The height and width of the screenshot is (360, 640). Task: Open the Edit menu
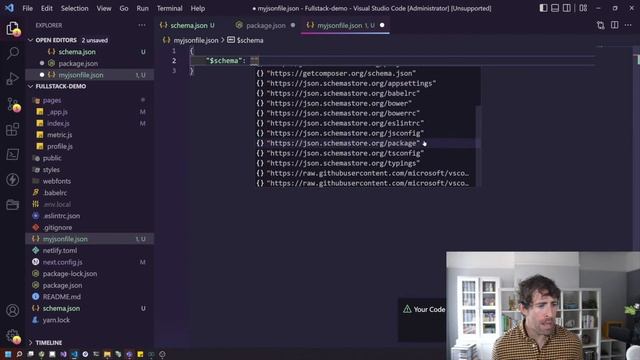point(47,8)
